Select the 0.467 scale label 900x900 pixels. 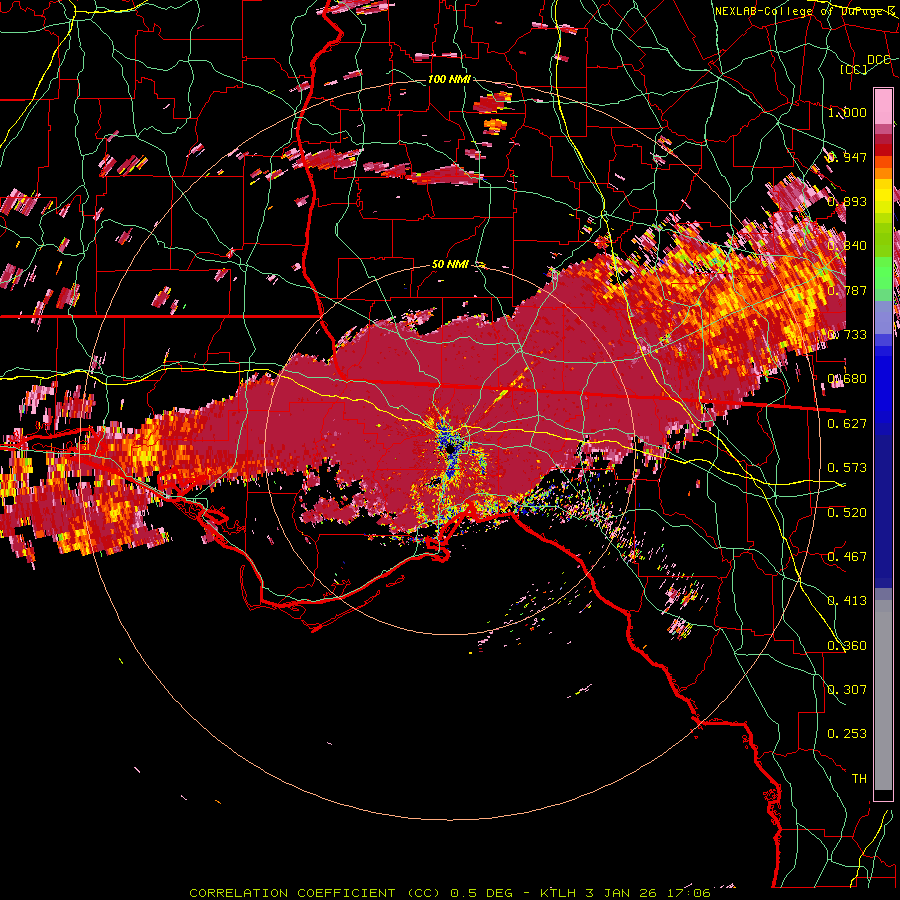[847, 557]
